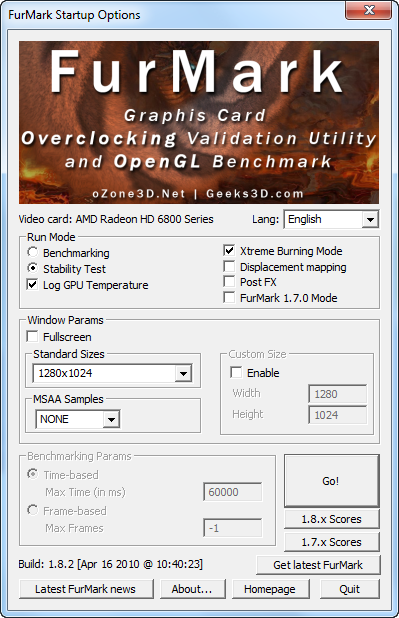Open the 1.8.x Scores page
399x618 pixels.
[332, 519]
